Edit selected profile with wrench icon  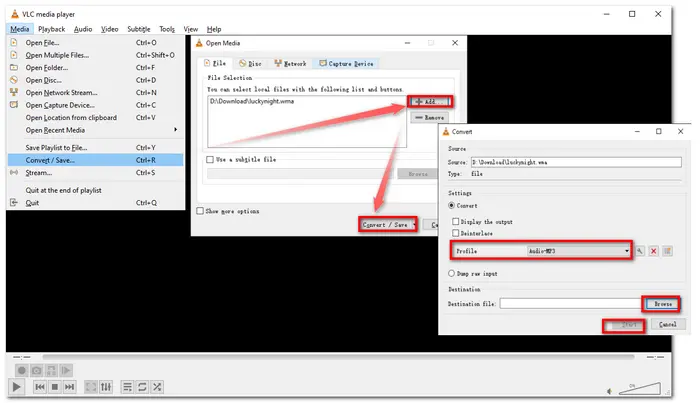click(640, 251)
